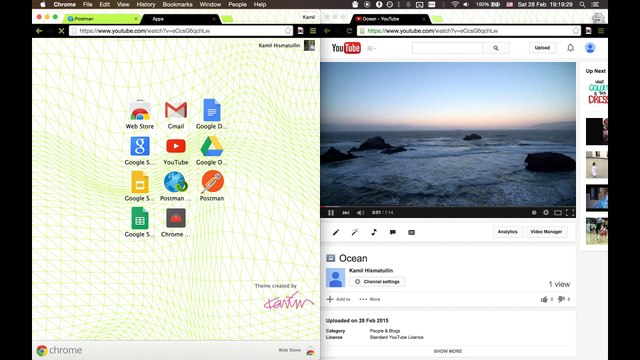Open the YouTube guide menu icon
640x360 pixels.
coord(371,48)
